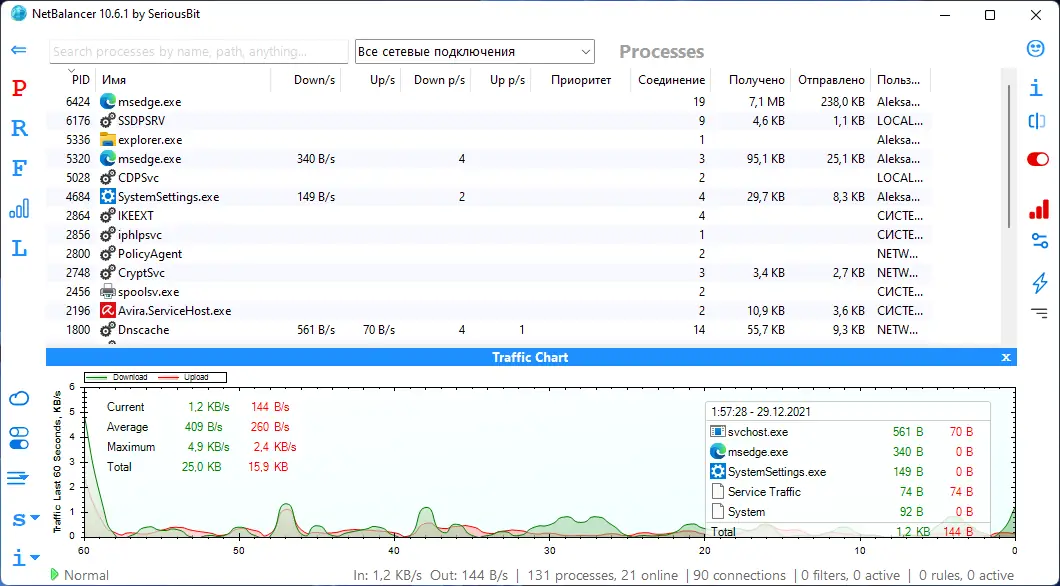Click '90 connections' in status bar
Image resolution: width=1060 pixels, height=586 pixels.
[x=740, y=575]
